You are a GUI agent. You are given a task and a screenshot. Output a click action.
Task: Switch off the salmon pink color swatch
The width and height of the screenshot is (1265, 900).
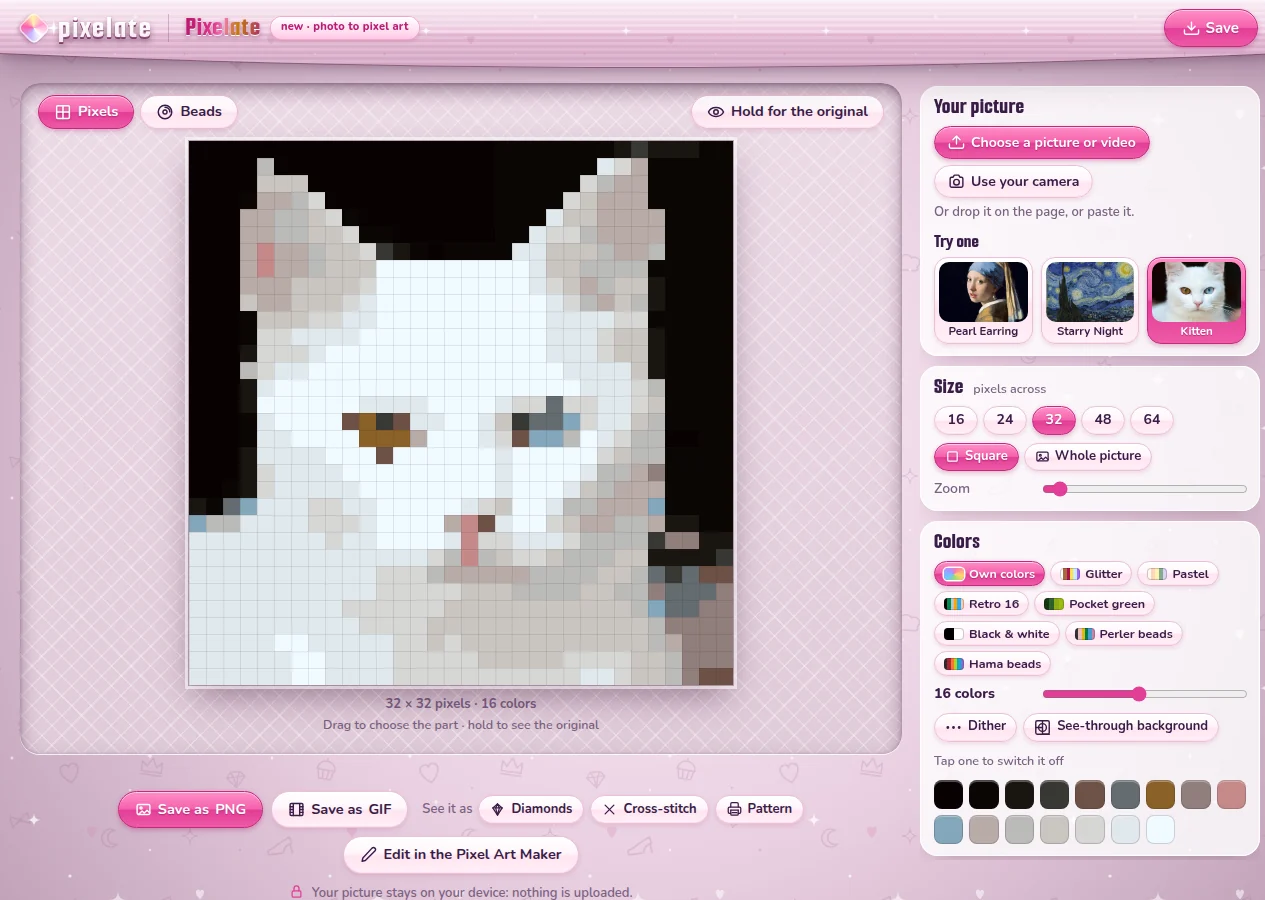tap(1231, 795)
